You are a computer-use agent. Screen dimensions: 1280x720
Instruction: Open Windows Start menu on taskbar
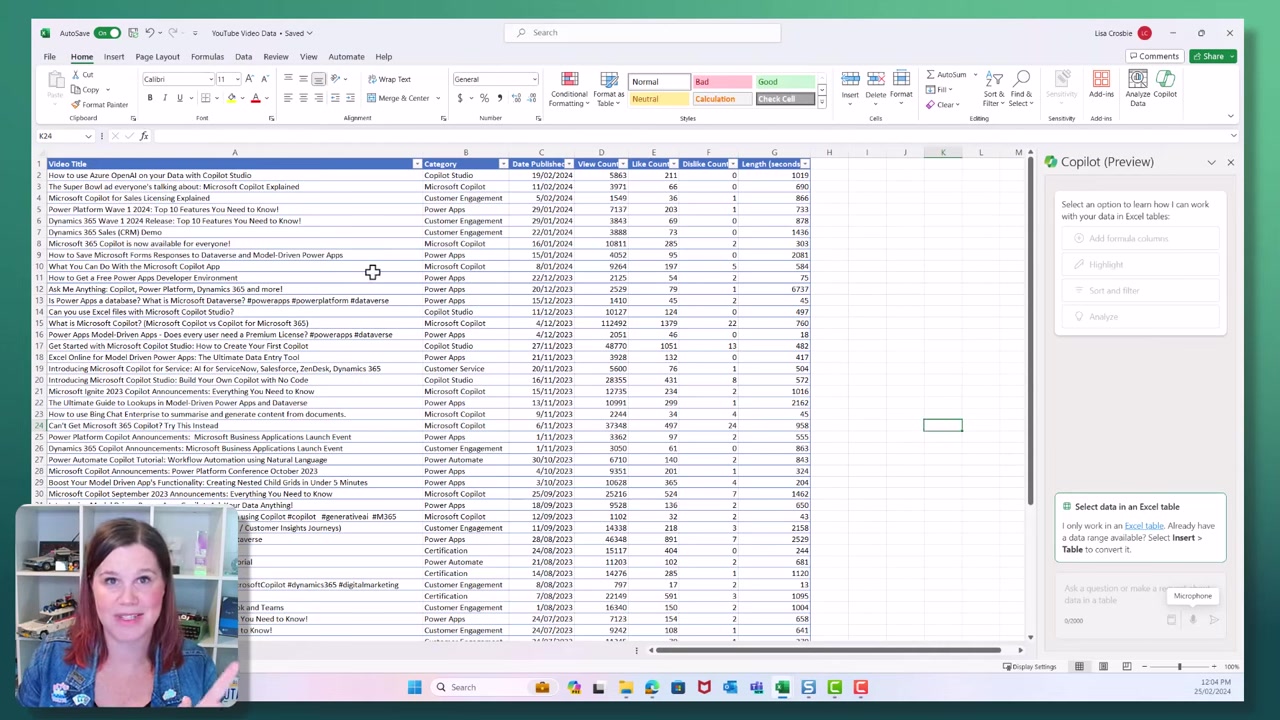(x=414, y=687)
